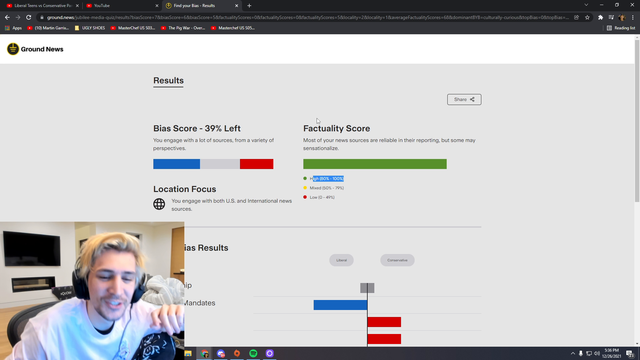Open the Martin Garrix bookmark
This screenshot has width=640, height=360.
coord(48,28)
